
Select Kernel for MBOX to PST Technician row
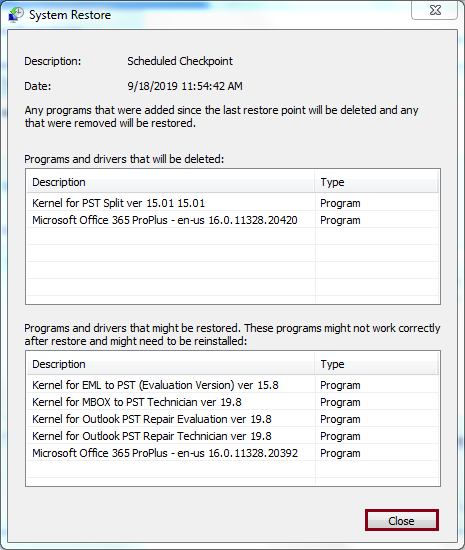[x=232, y=402]
